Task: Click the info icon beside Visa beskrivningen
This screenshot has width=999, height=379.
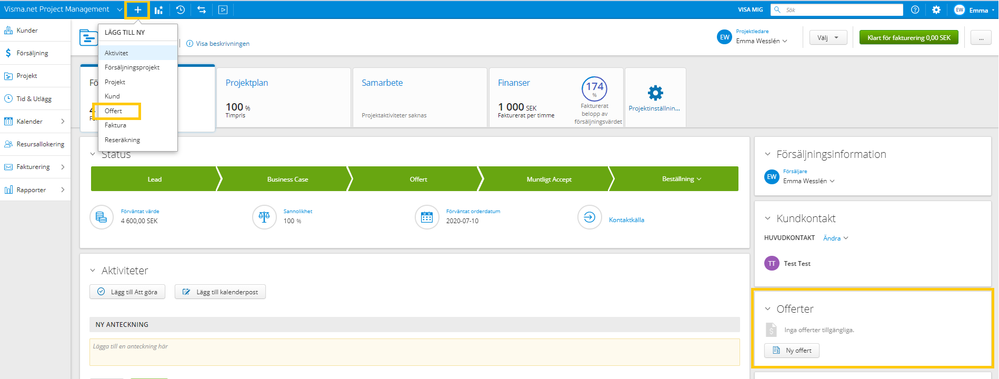Action: [189, 43]
